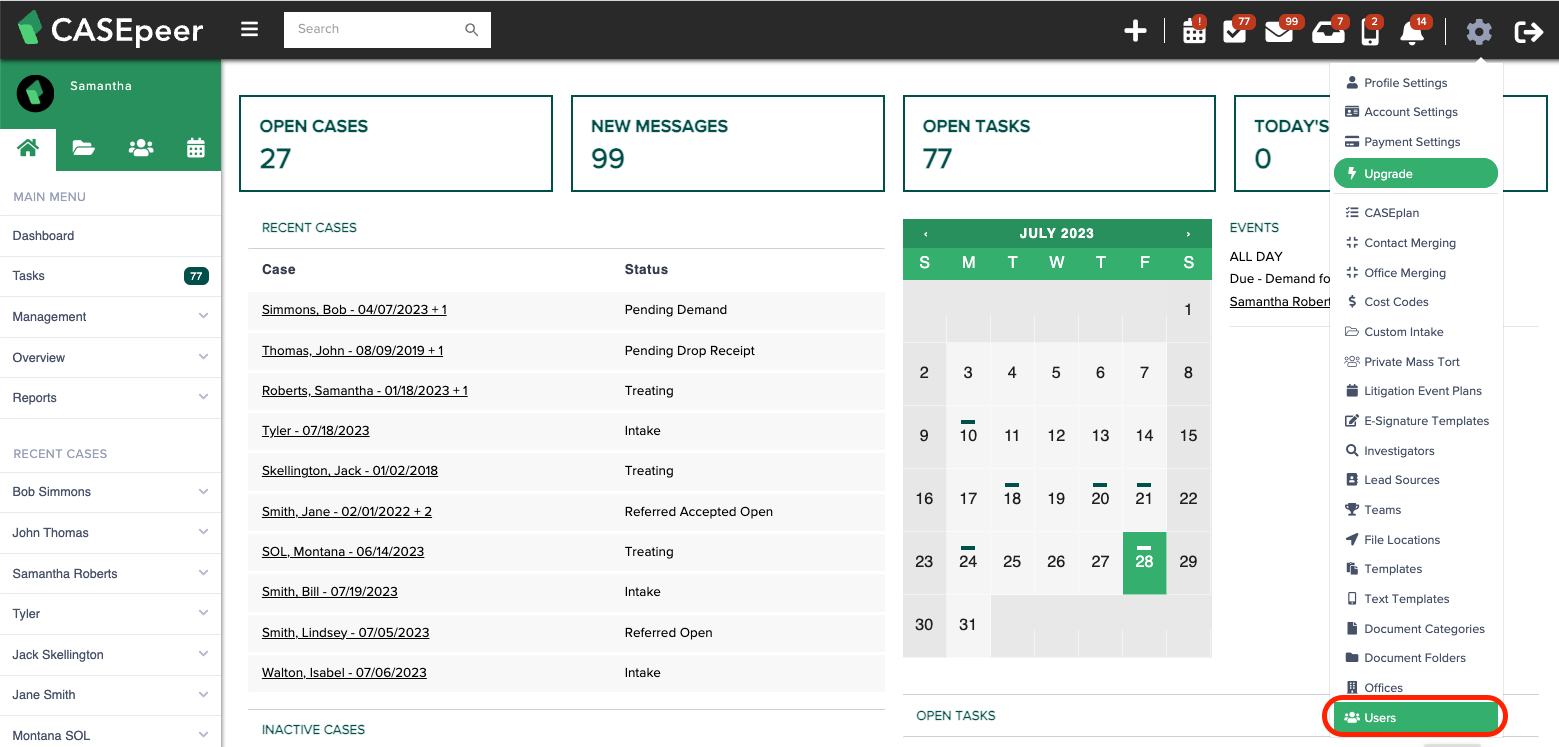Screen dimensions: 1559x747
Task: Click the settings gear icon
Action: pyautogui.click(x=1478, y=32)
